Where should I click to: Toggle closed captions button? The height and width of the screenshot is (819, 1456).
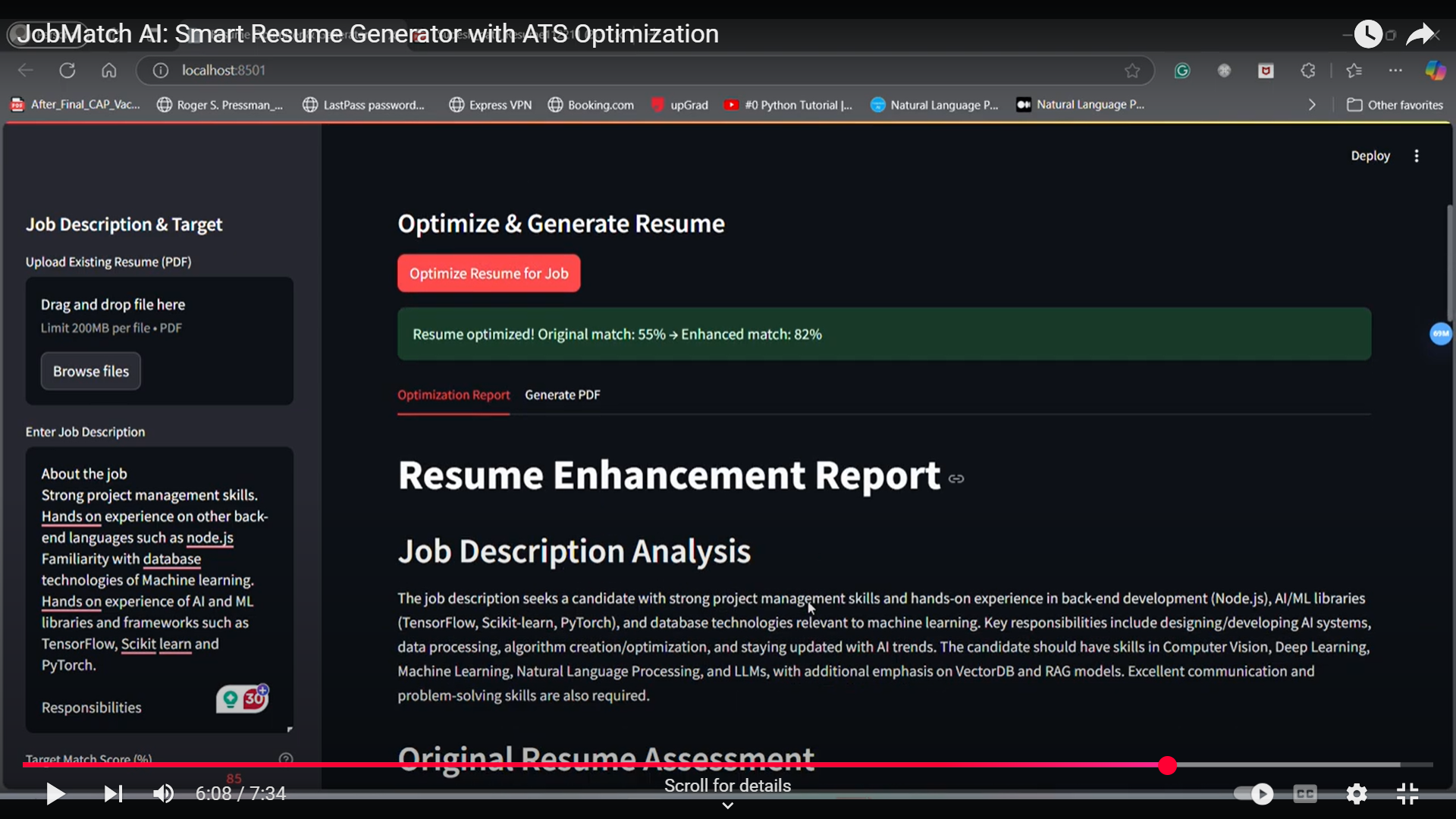point(1305,794)
